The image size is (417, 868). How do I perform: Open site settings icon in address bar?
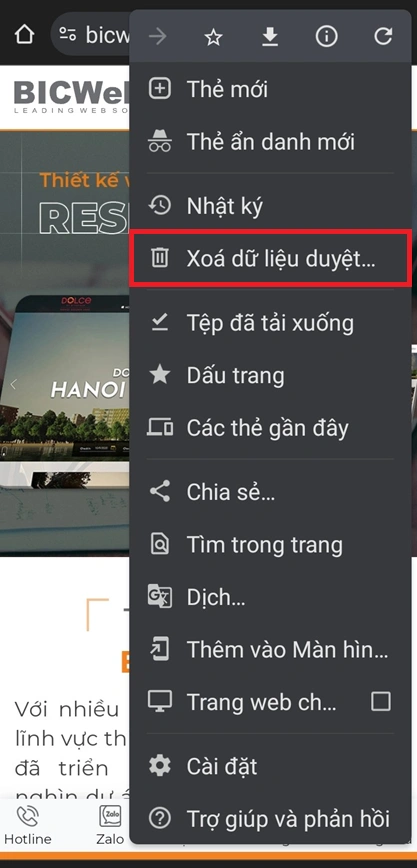pyautogui.click(x=68, y=35)
